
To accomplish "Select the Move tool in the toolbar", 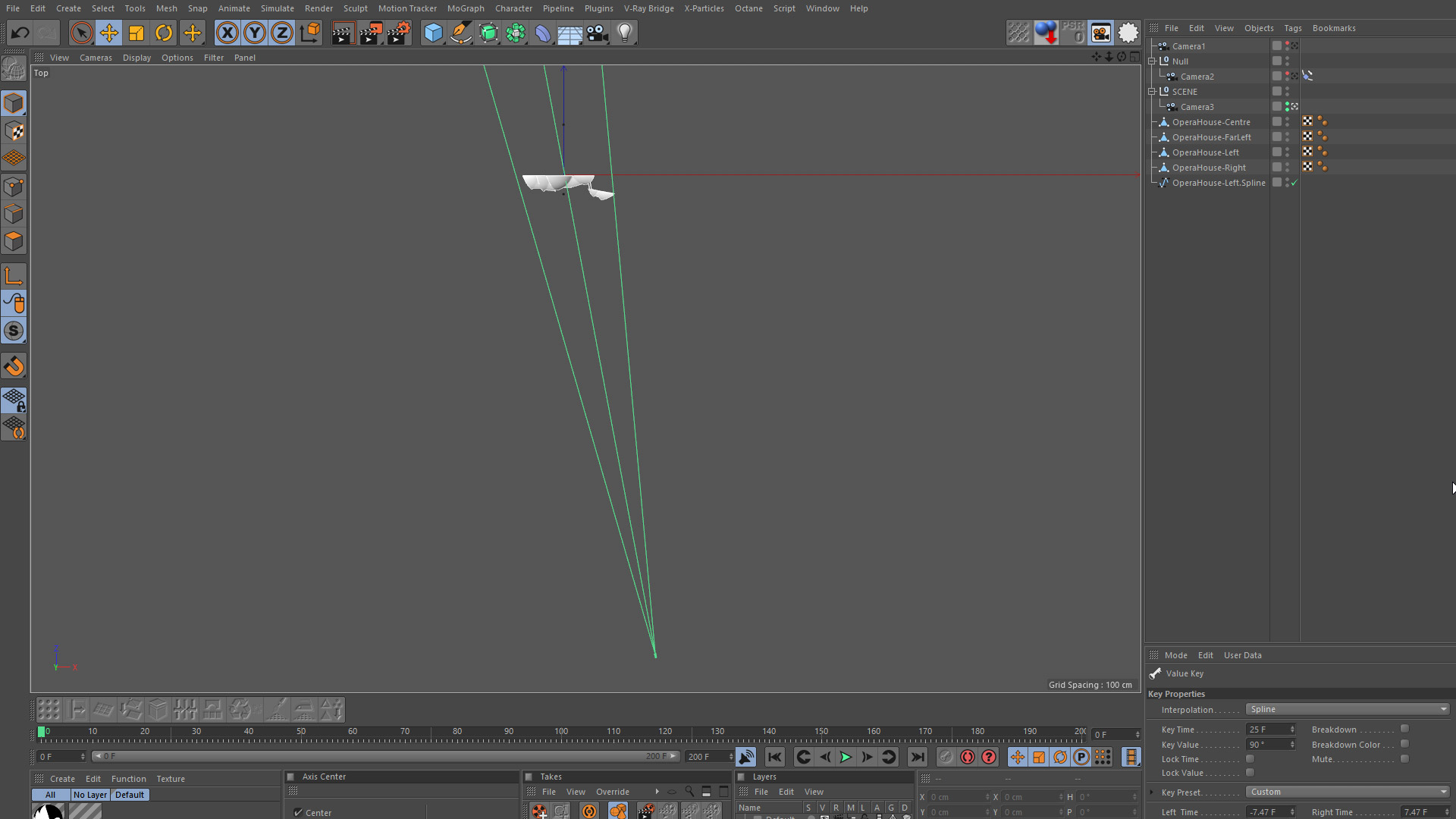I will coord(109,33).
